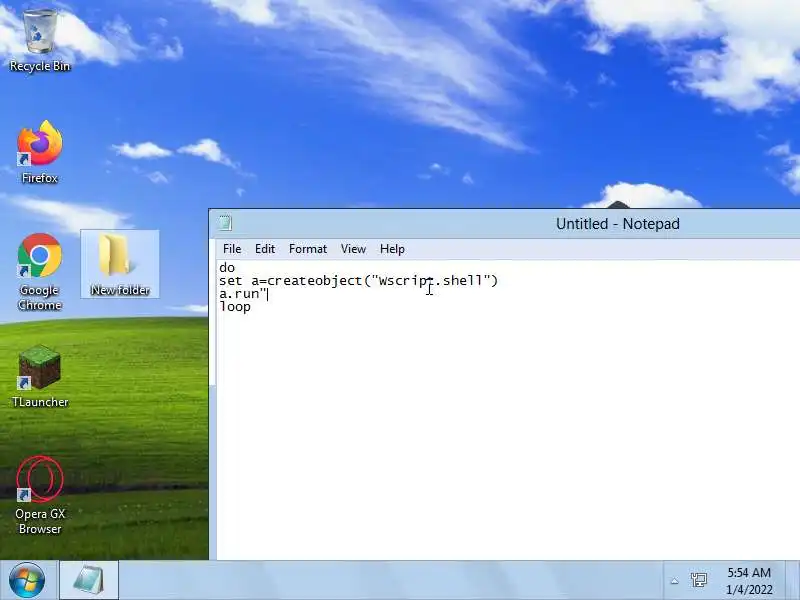Click the 'do' line in Notepad
Viewport: 800px width, 600px height.
click(x=227, y=268)
